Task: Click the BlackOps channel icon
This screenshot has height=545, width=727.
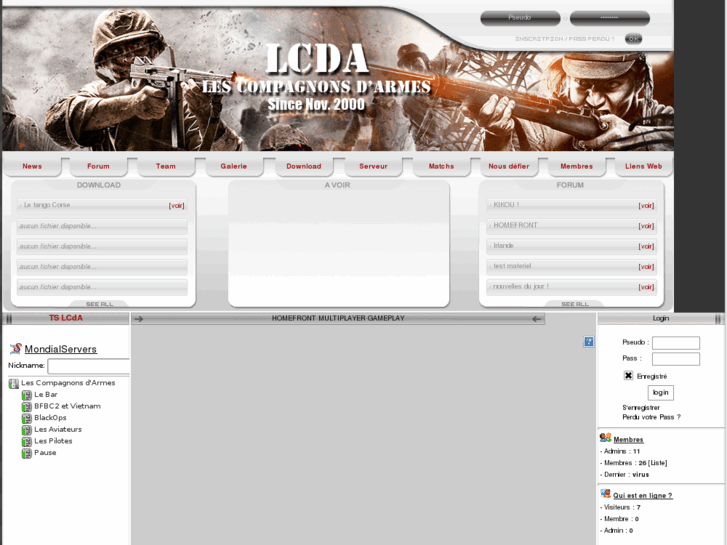Action: [x=26, y=418]
